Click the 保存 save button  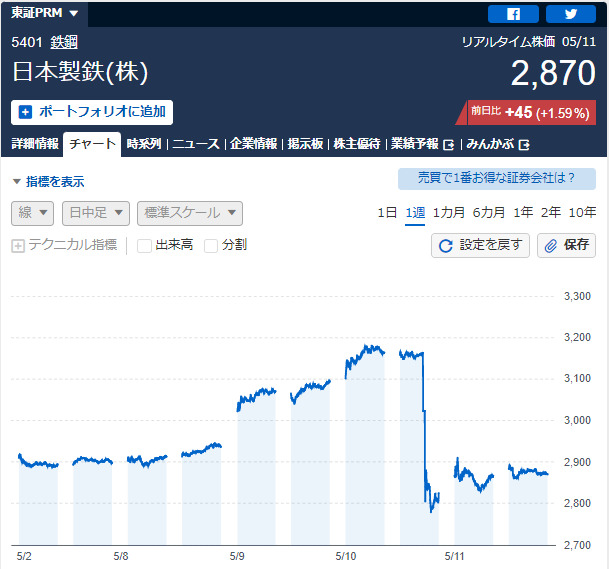coord(566,245)
